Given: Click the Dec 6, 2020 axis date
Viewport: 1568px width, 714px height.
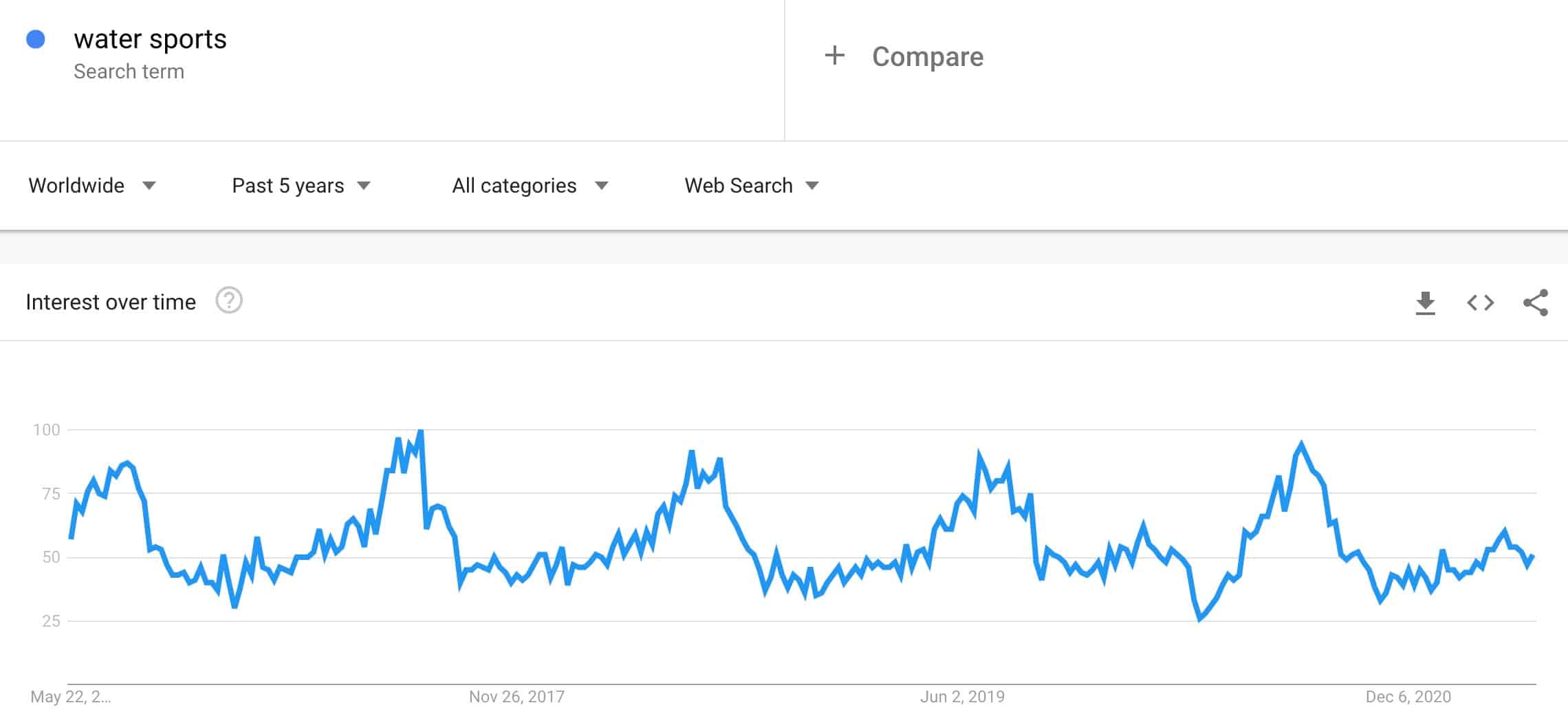Looking at the screenshot, I should (x=1408, y=697).
